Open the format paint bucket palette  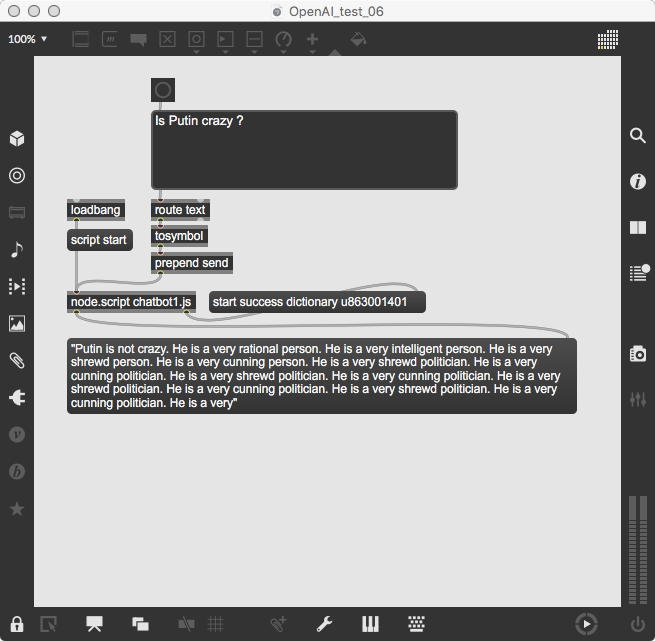click(x=358, y=40)
